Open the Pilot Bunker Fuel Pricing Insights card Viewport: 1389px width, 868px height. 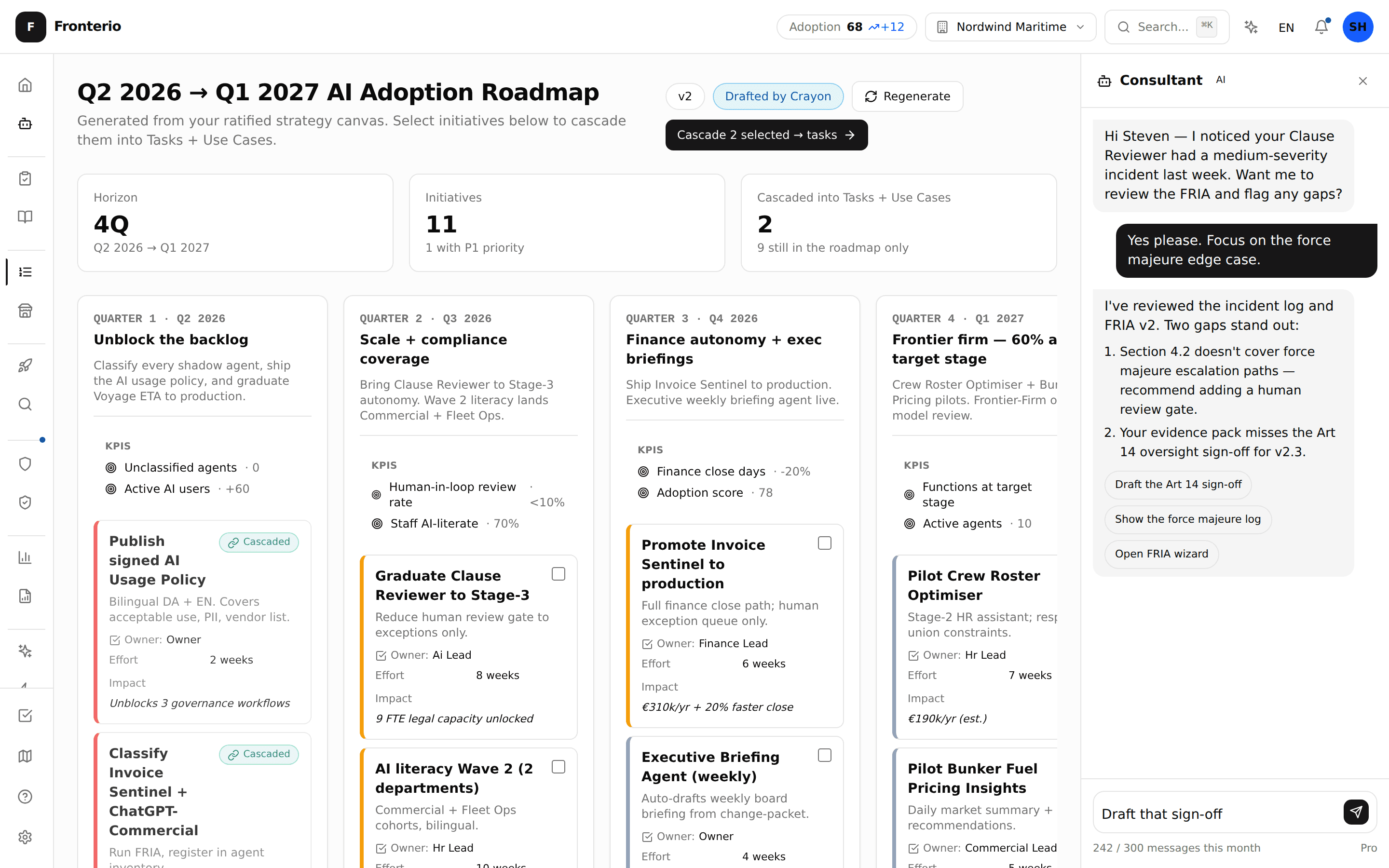tap(975, 808)
